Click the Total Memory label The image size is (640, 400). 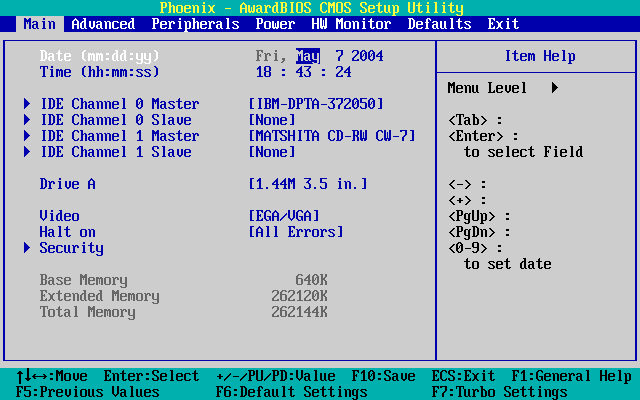click(x=88, y=312)
